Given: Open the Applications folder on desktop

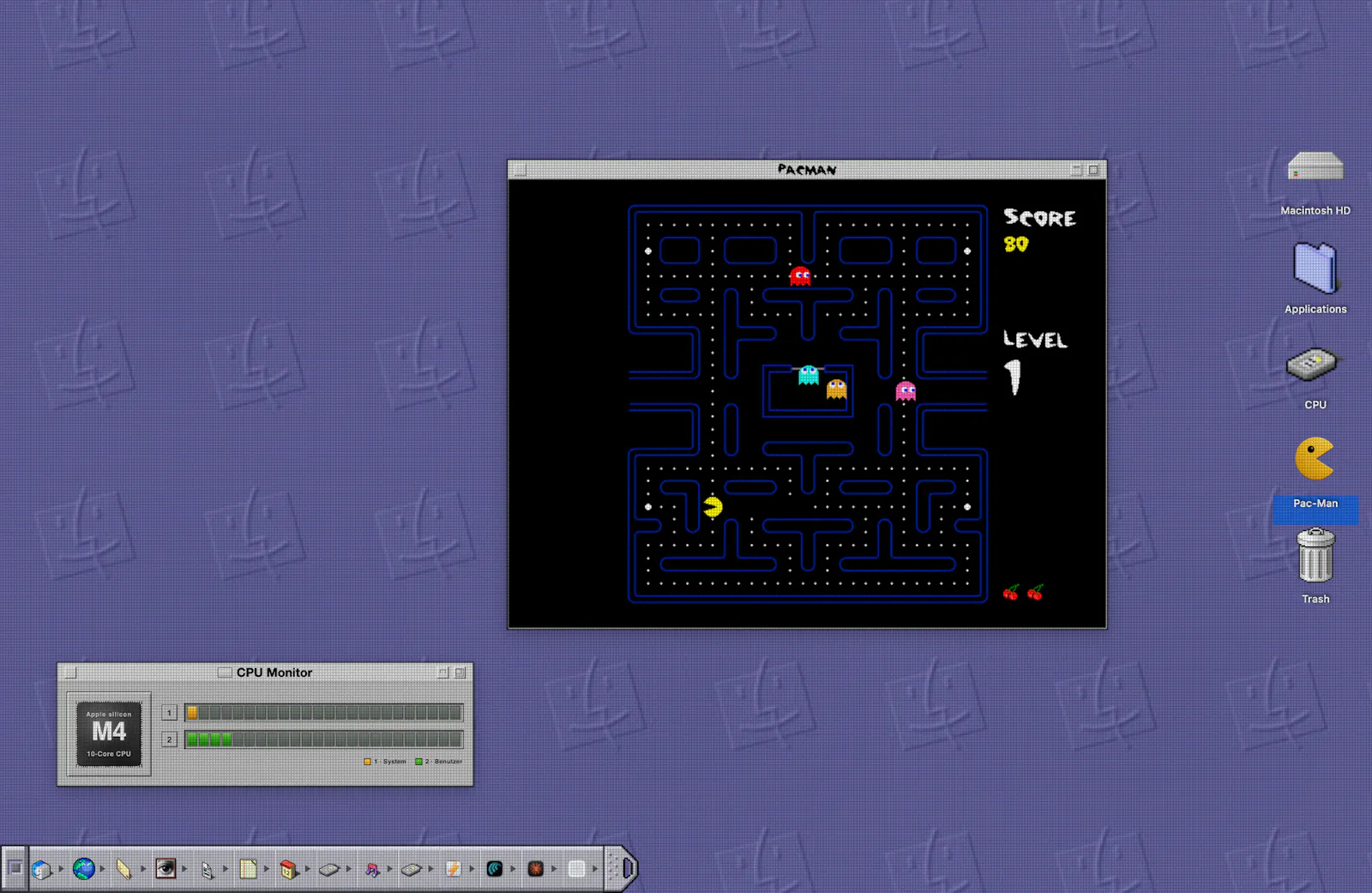Looking at the screenshot, I should click(1315, 267).
